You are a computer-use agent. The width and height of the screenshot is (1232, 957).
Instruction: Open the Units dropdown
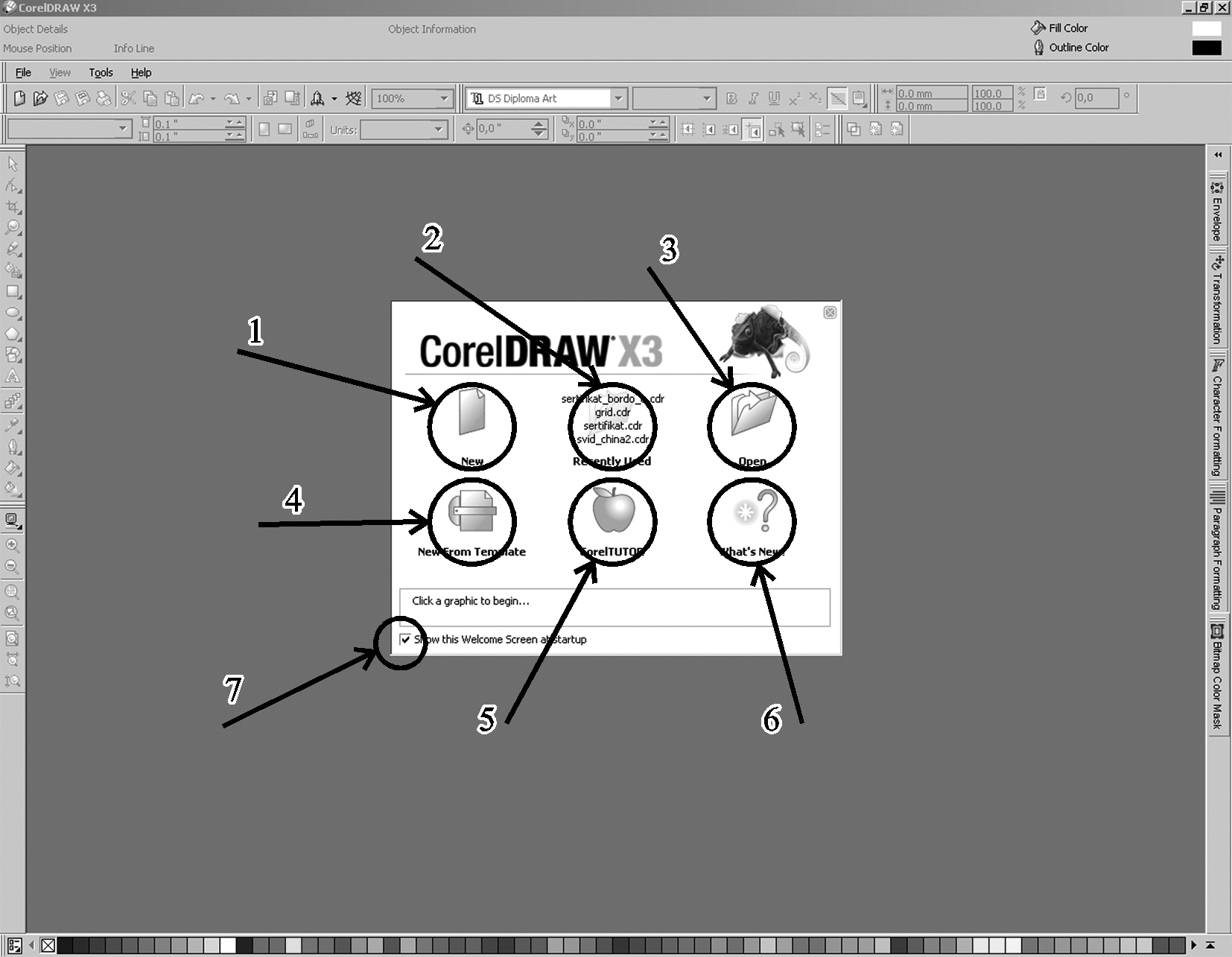(439, 130)
